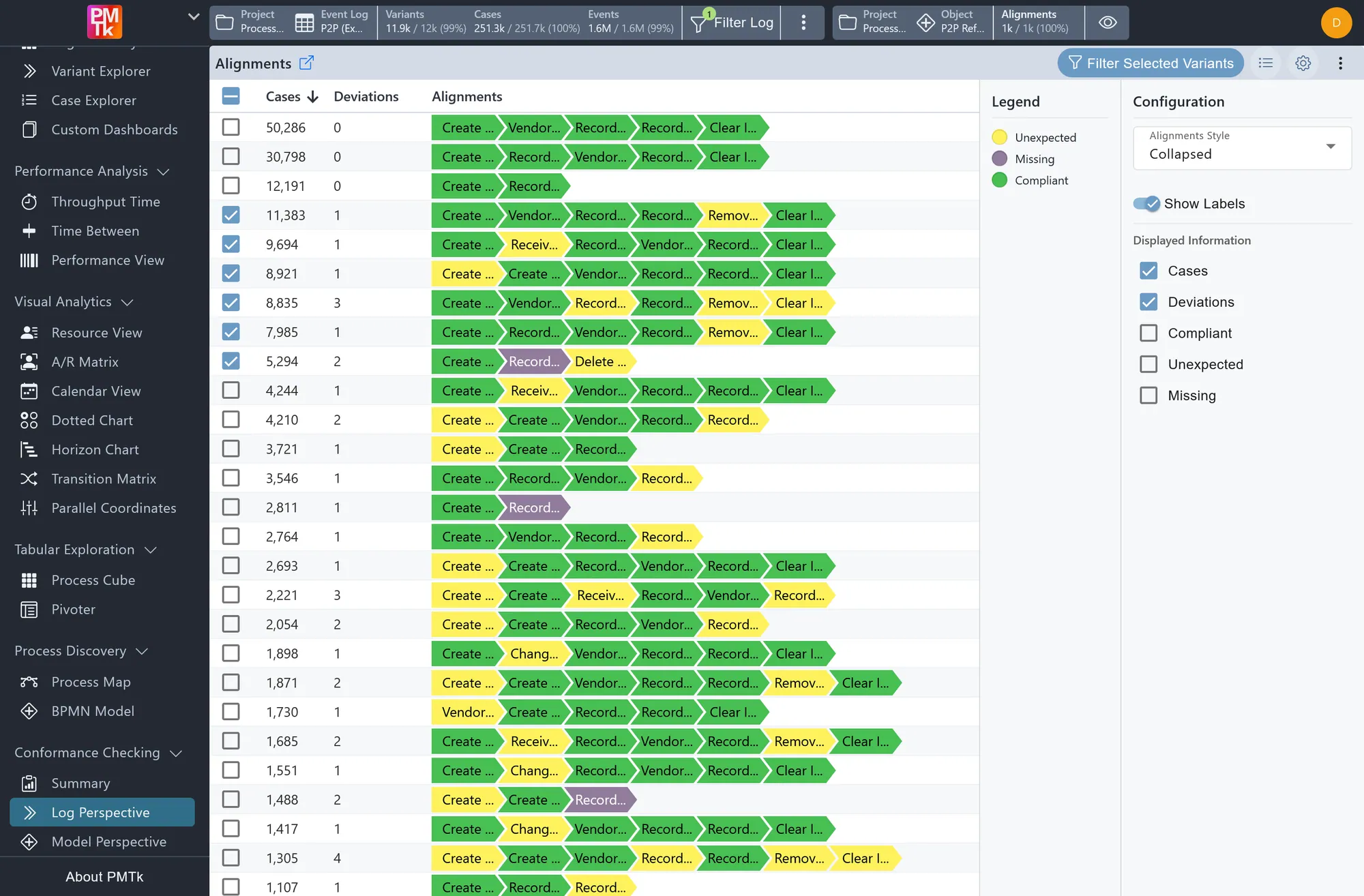
Task: Click the Delete step in 5,294 row
Action: click(x=600, y=361)
